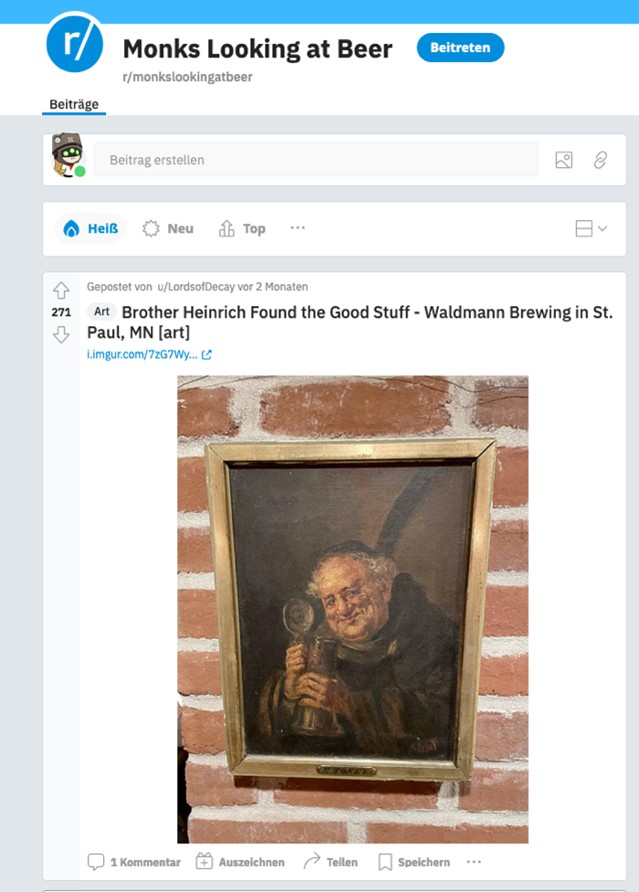Click the link attachment icon in create post

pyautogui.click(x=600, y=160)
